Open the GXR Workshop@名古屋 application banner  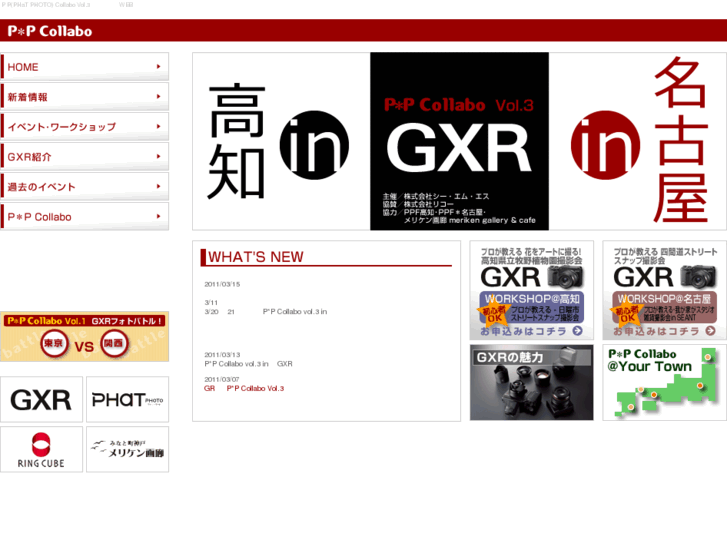[x=664, y=290]
